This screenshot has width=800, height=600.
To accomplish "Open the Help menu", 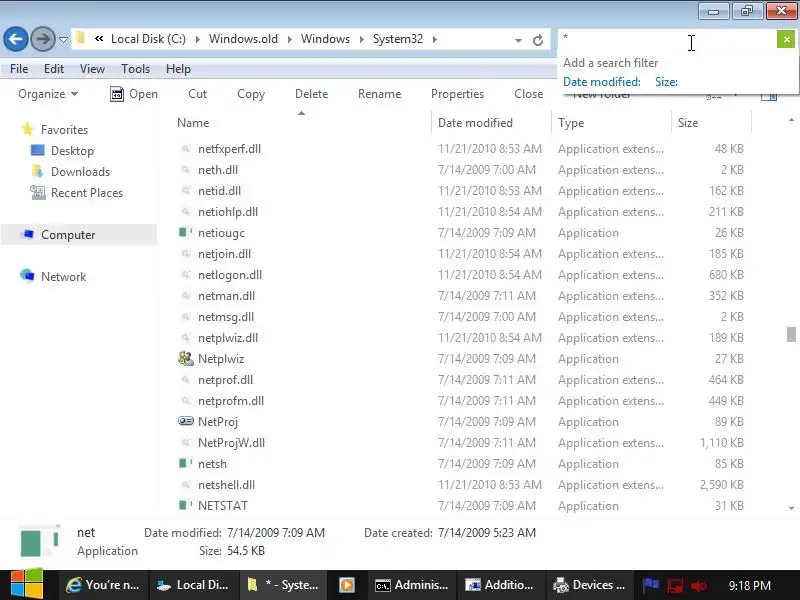I will point(178,69).
